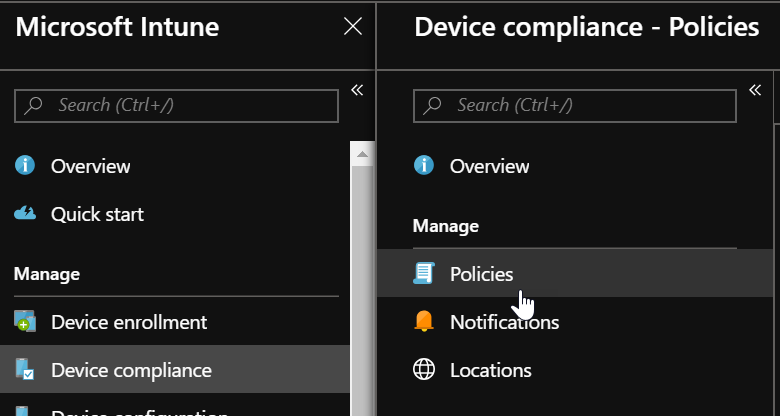Viewport: 780px width, 416px height.
Task: Click the Quick start cloud icon
Action: point(25,214)
